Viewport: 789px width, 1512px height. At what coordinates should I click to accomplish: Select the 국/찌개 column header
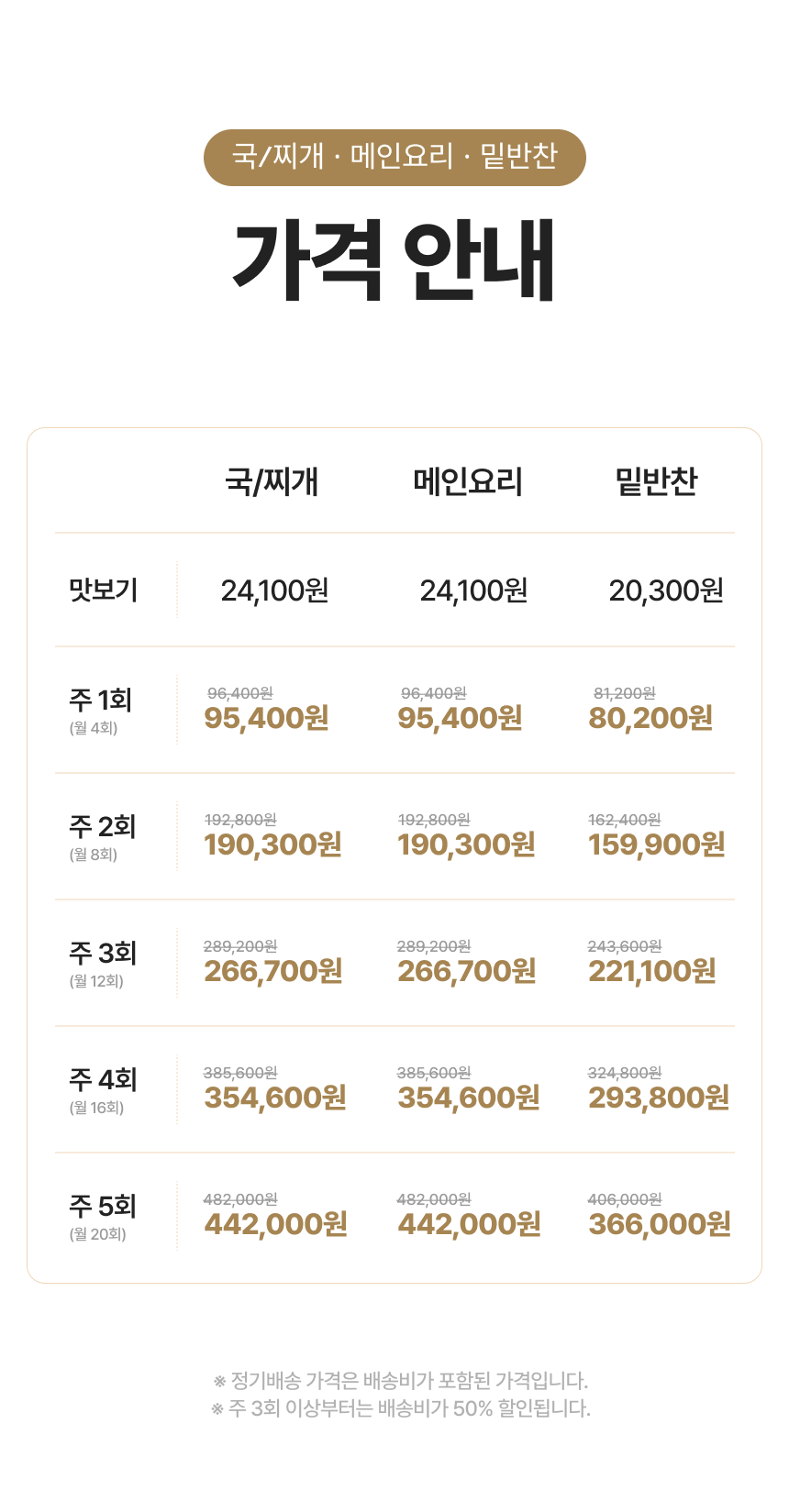(272, 481)
